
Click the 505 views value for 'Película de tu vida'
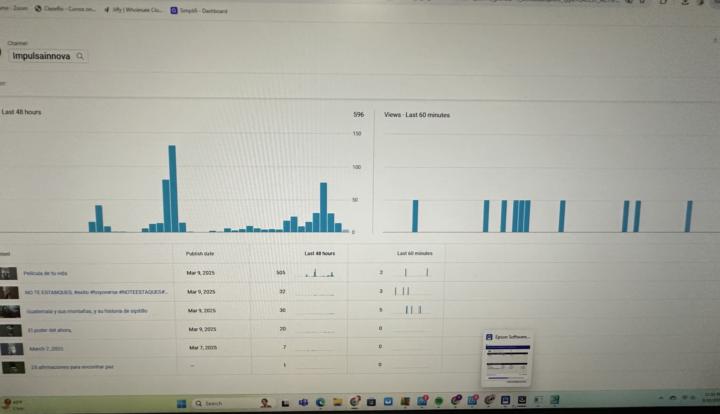click(281, 273)
